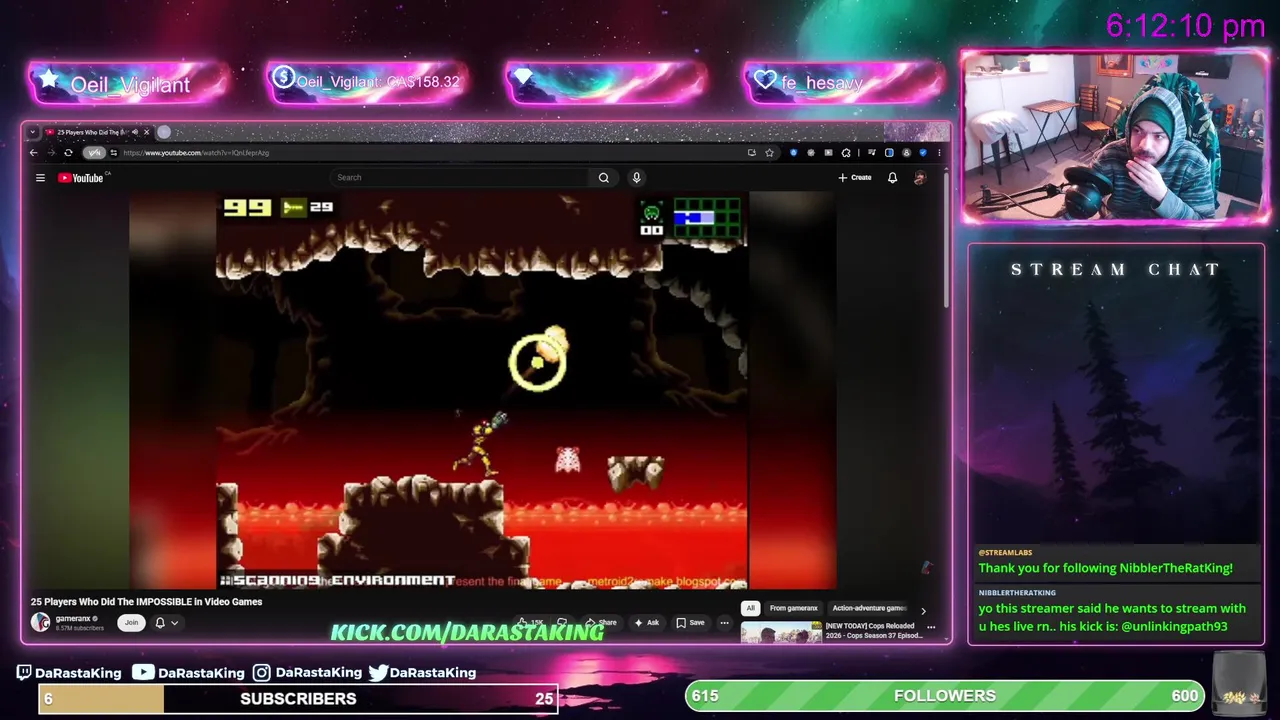Open site settings icon beside the URL
Screen dimensions: 1280x720
pos(113,153)
